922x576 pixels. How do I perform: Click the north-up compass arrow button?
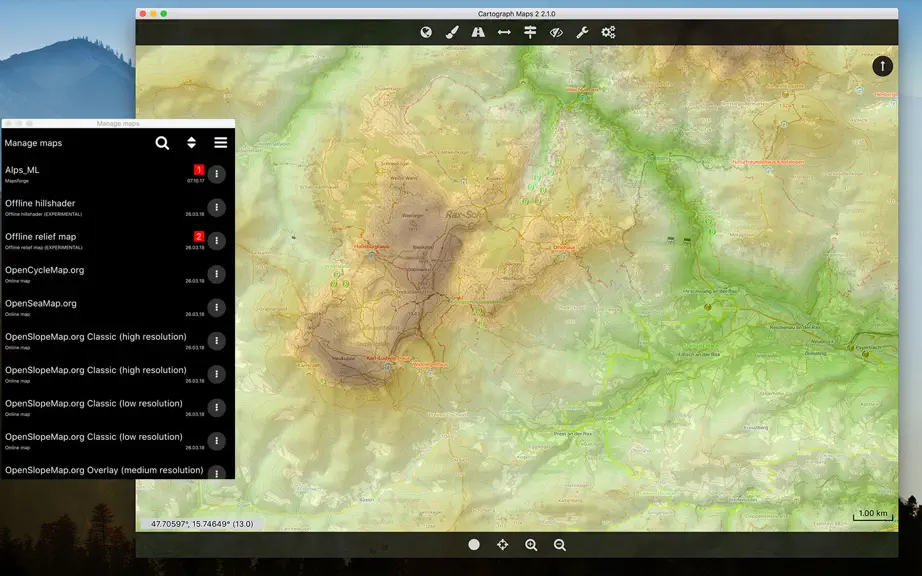click(882, 66)
